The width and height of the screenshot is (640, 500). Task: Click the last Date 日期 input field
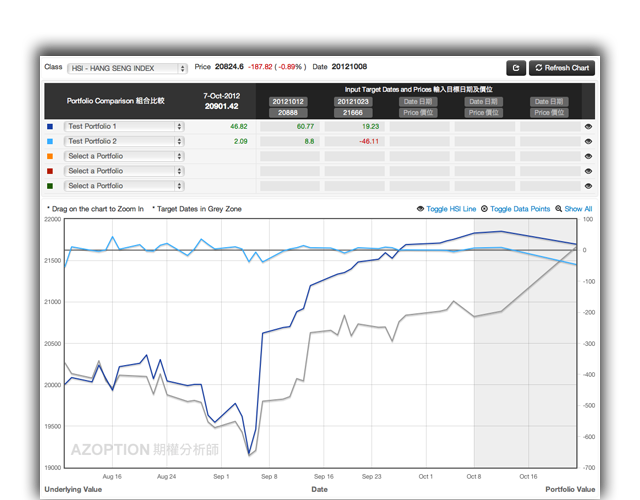[x=549, y=102]
